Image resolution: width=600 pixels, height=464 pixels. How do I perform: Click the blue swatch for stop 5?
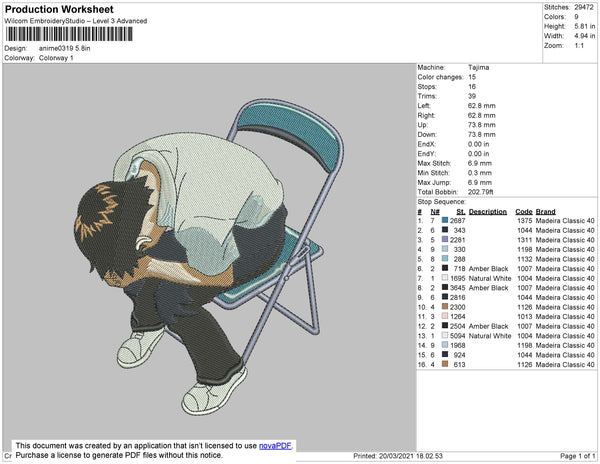point(445,259)
